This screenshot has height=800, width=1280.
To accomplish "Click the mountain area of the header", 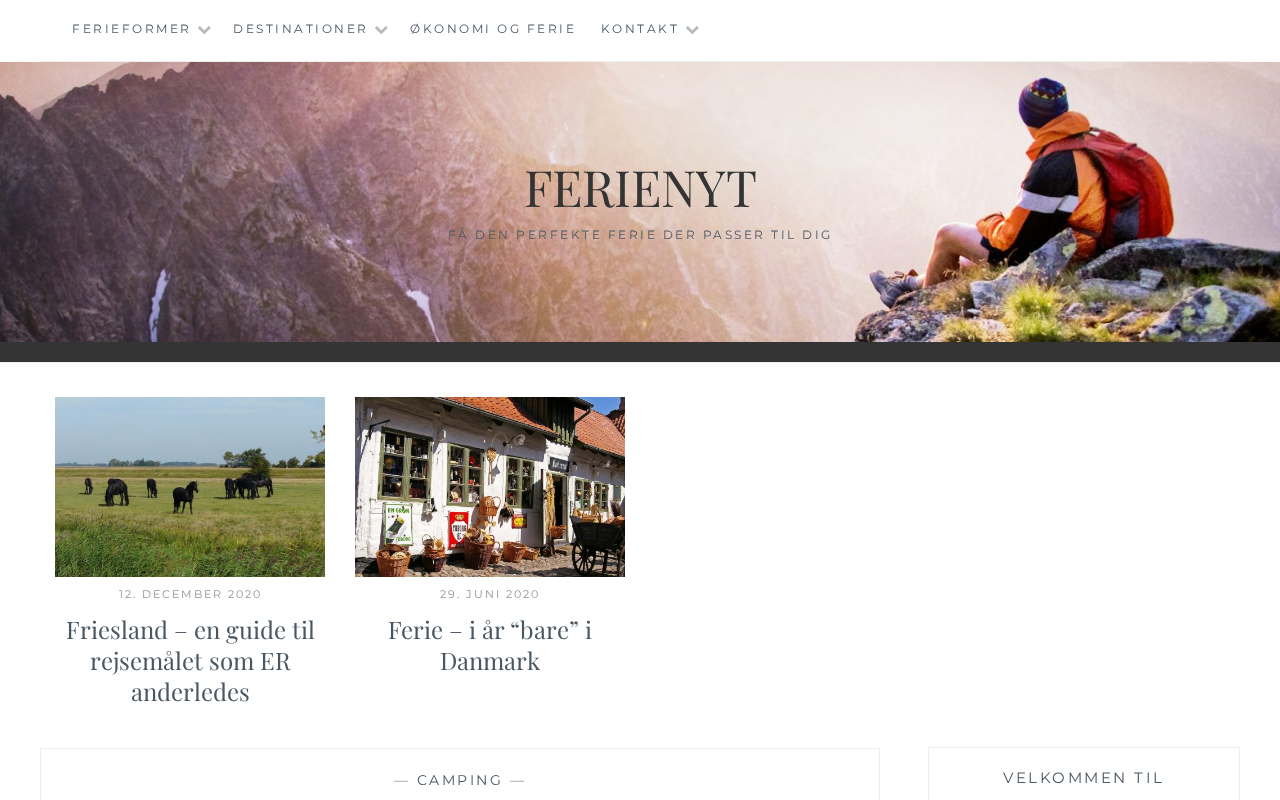I will tap(250, 200).
